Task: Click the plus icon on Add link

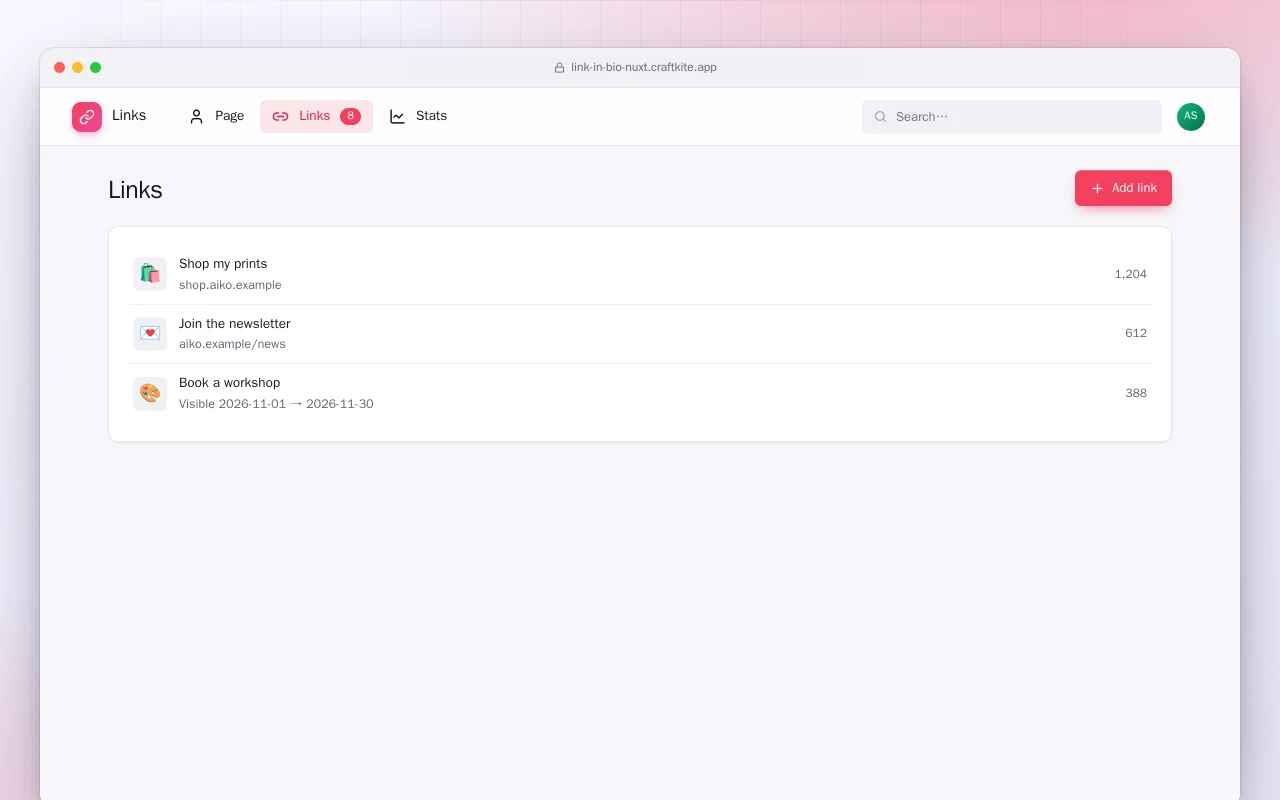Action: tap(1097, 188)
